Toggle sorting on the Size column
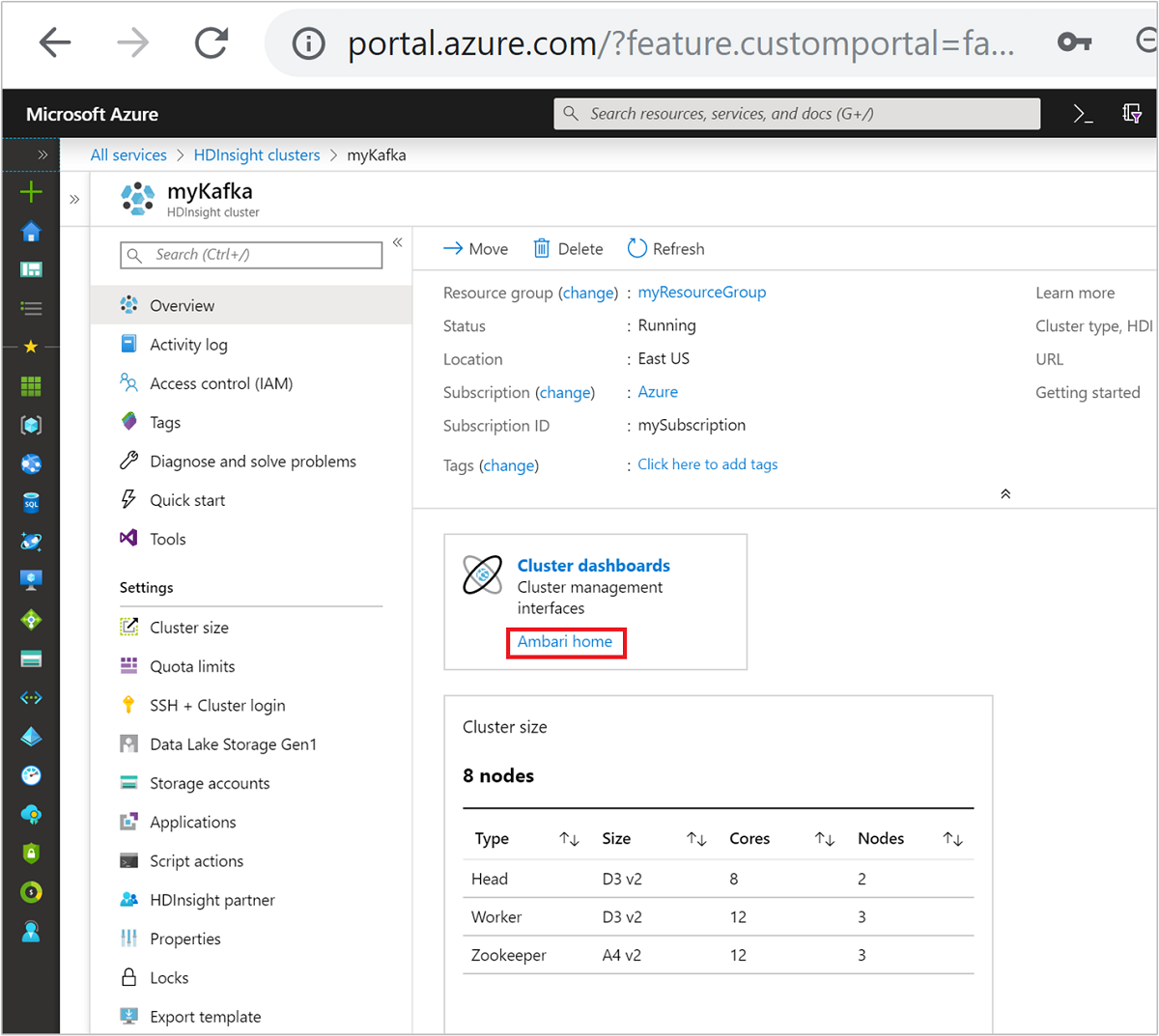 click(x=695, y=838)
